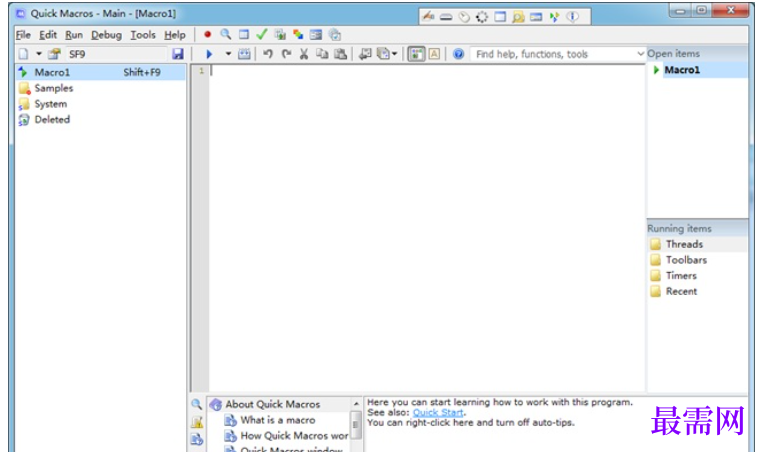
Task: Follow the Quick Start link
Action: pos(438,413)
